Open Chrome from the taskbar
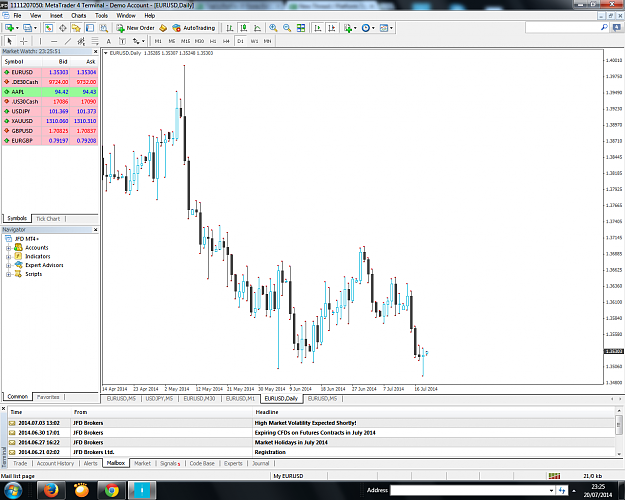 112,490
